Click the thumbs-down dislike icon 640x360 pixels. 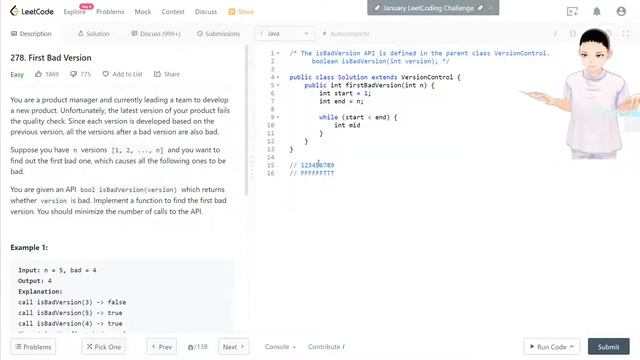point(73,74)
